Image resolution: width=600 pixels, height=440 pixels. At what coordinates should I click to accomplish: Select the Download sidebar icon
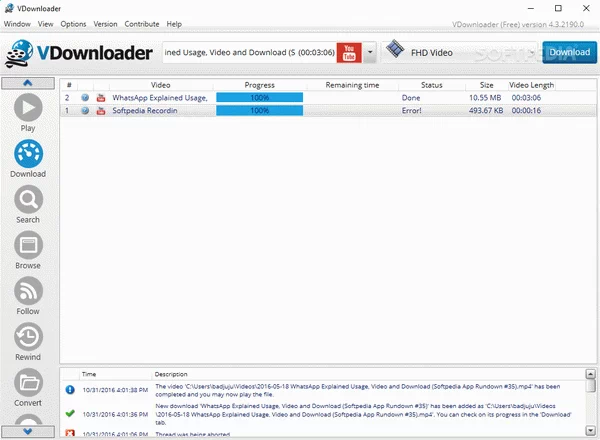(28, 153)
